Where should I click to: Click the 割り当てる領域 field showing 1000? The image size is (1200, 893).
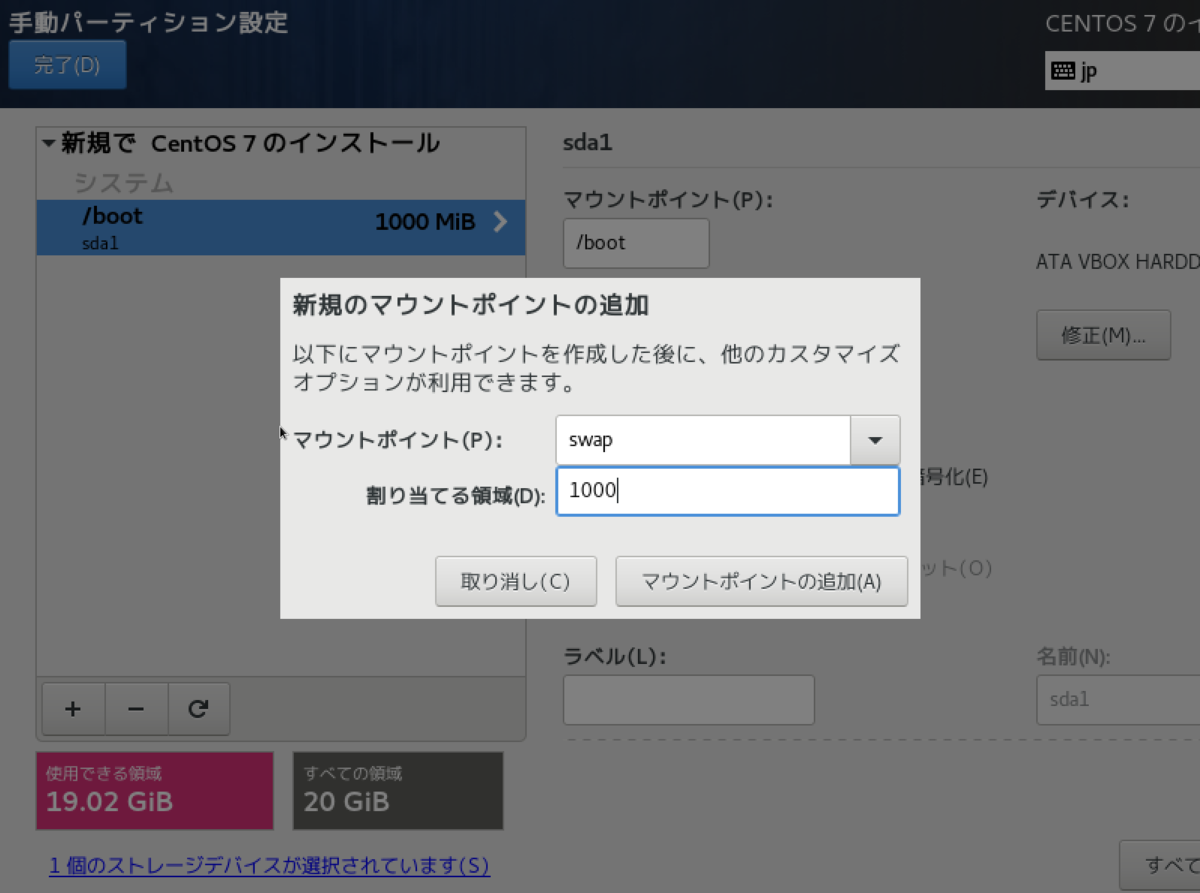tap(727, 491)
